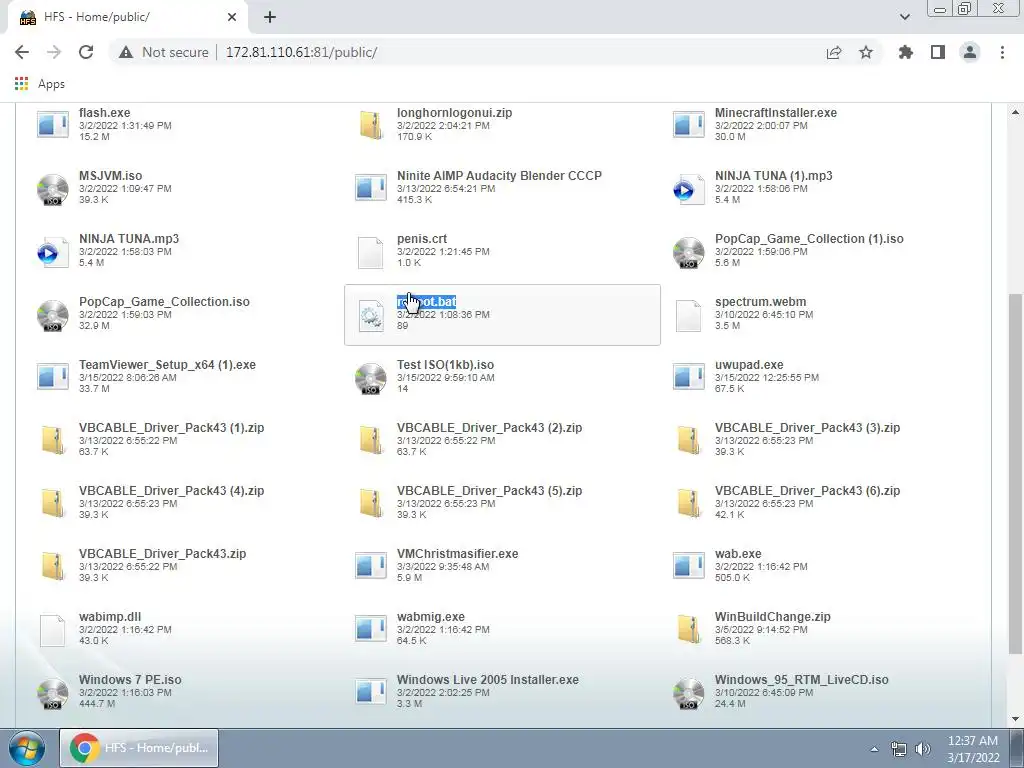Go back to the previous page
This screenshot has height=768, width=1024.
click(x=22, y=52)
